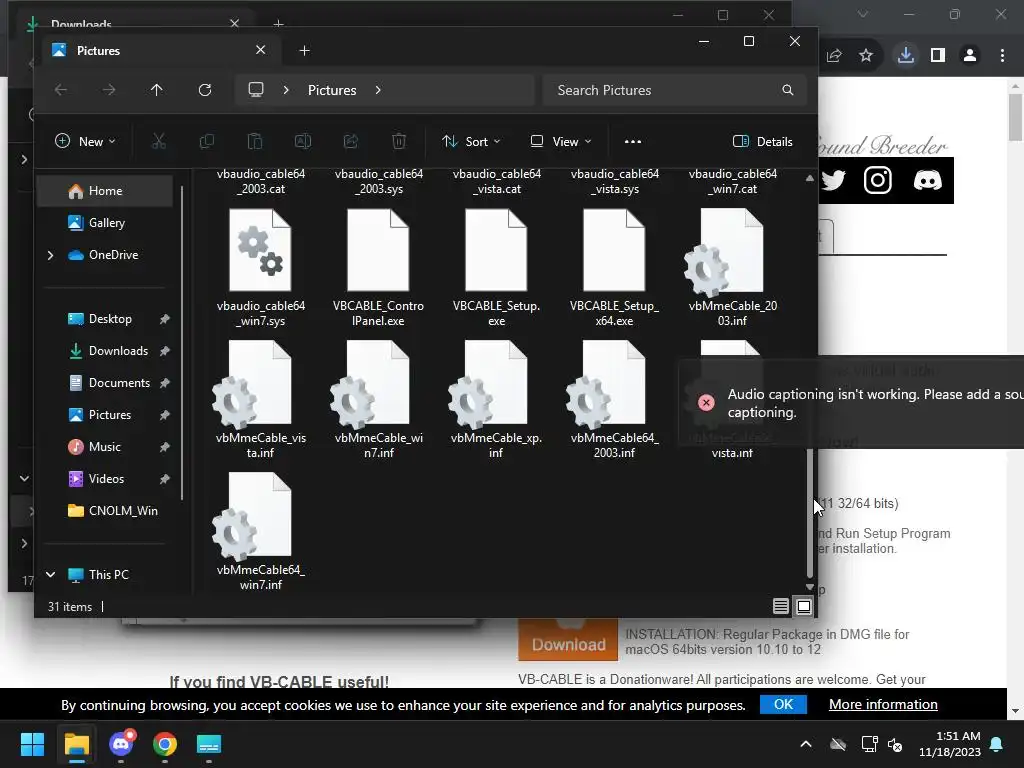Screen dimensions: 1024x768
Task: Open Google Chrome from taskbar
Action: (x=165, y=744)
